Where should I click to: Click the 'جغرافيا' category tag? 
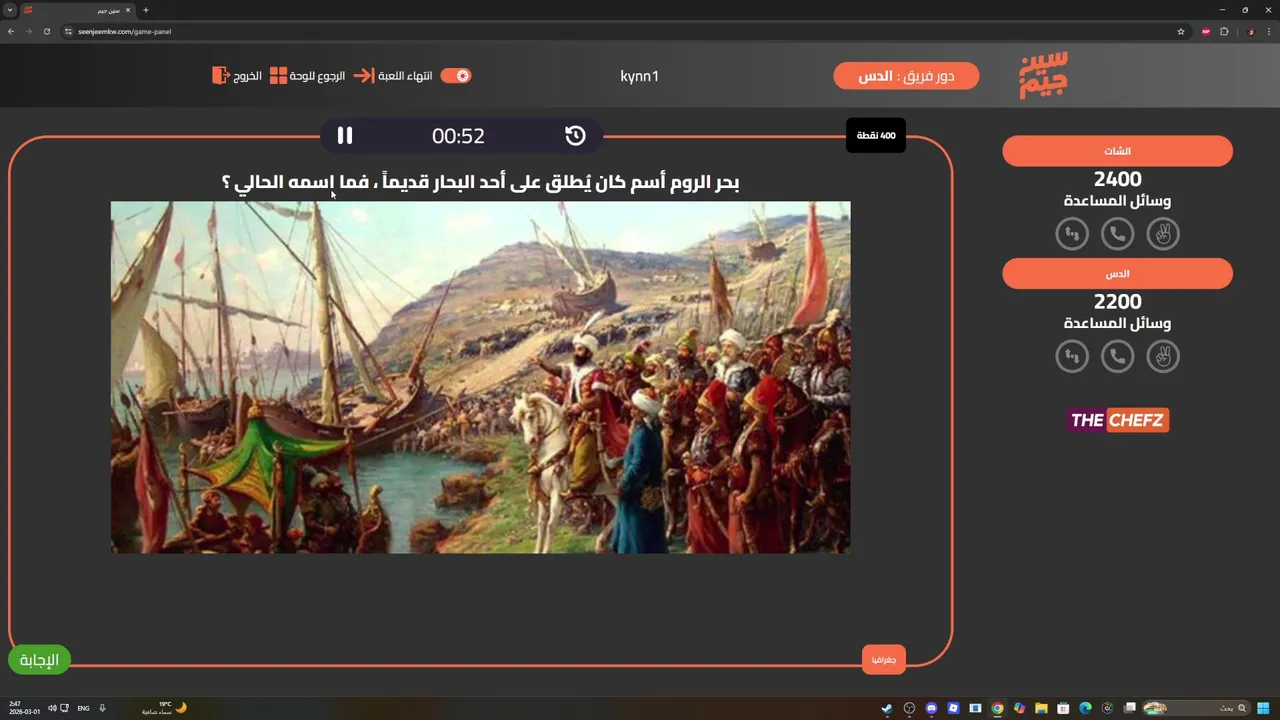click(883, 660)
